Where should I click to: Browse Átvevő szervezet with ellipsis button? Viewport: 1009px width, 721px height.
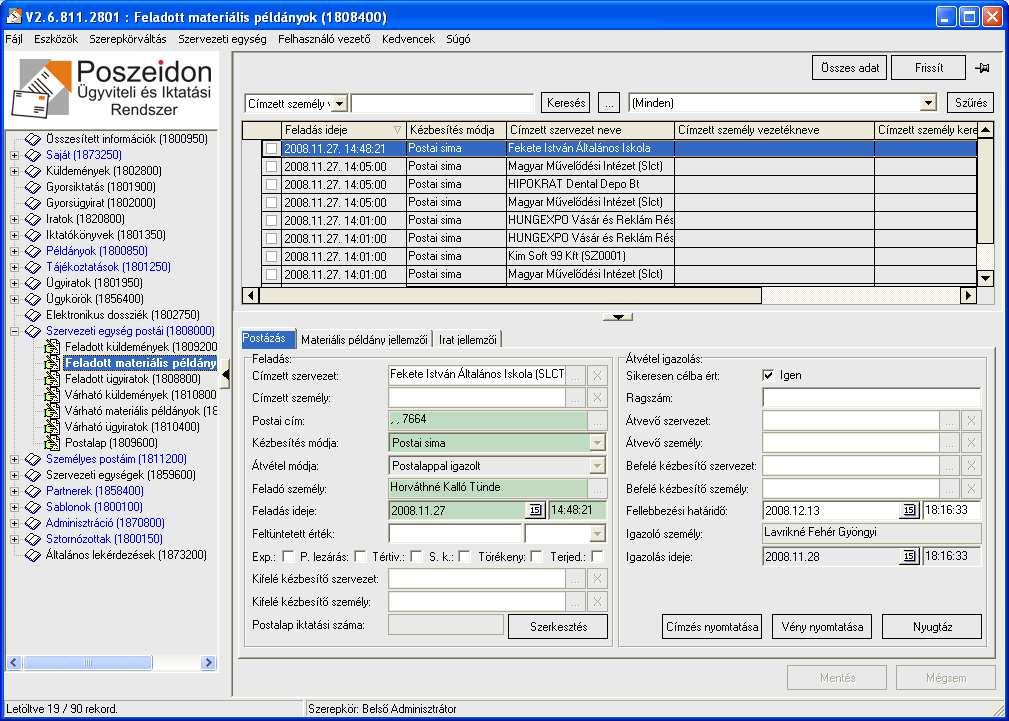949,421
